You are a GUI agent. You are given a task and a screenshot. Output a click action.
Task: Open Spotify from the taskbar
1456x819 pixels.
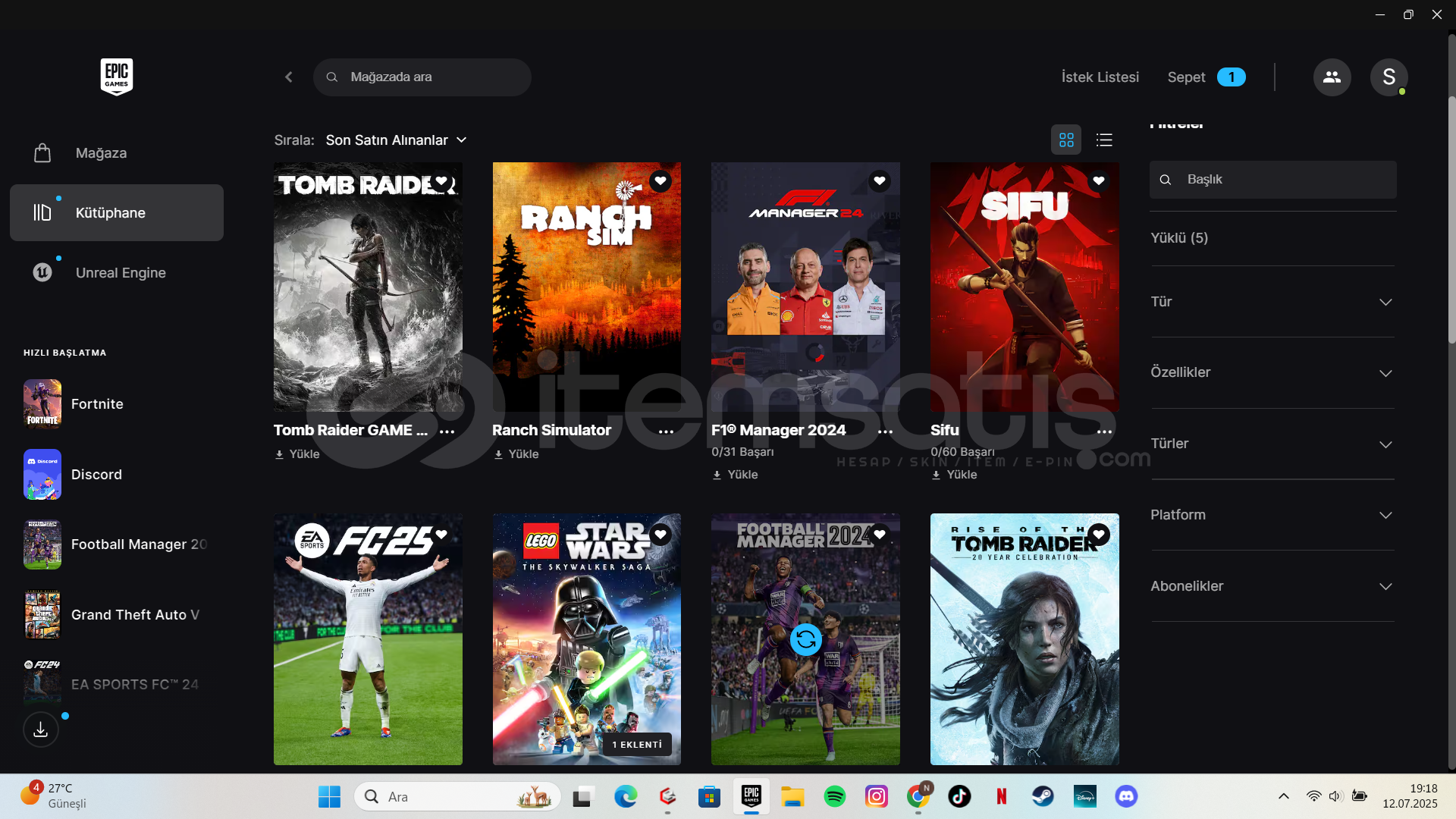(835, 797)
